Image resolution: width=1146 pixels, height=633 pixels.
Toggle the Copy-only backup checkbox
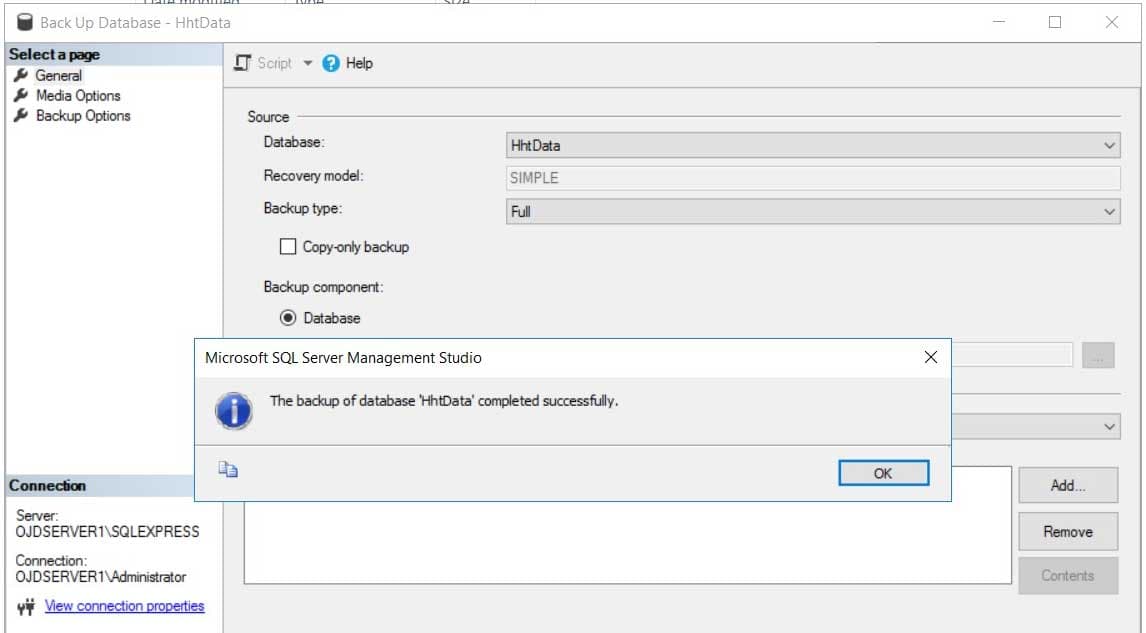point(288,247)
